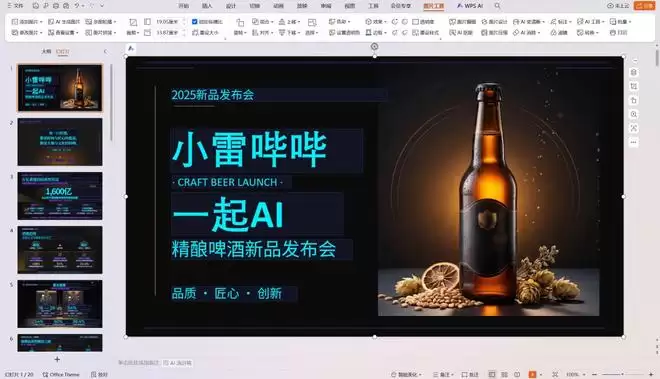This screenshot has height=379, width=660.
Task: Click the orange slideshow play icon in status bar
Action: click(x=532, y=374)
